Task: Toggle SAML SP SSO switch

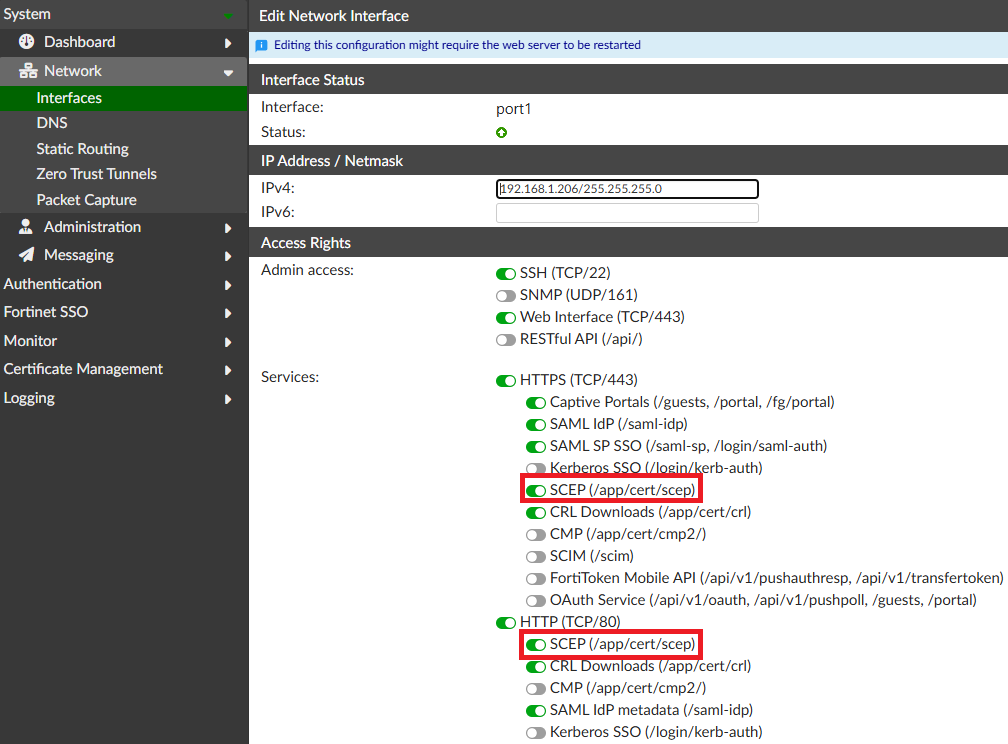Action: (x=536, y=446)
